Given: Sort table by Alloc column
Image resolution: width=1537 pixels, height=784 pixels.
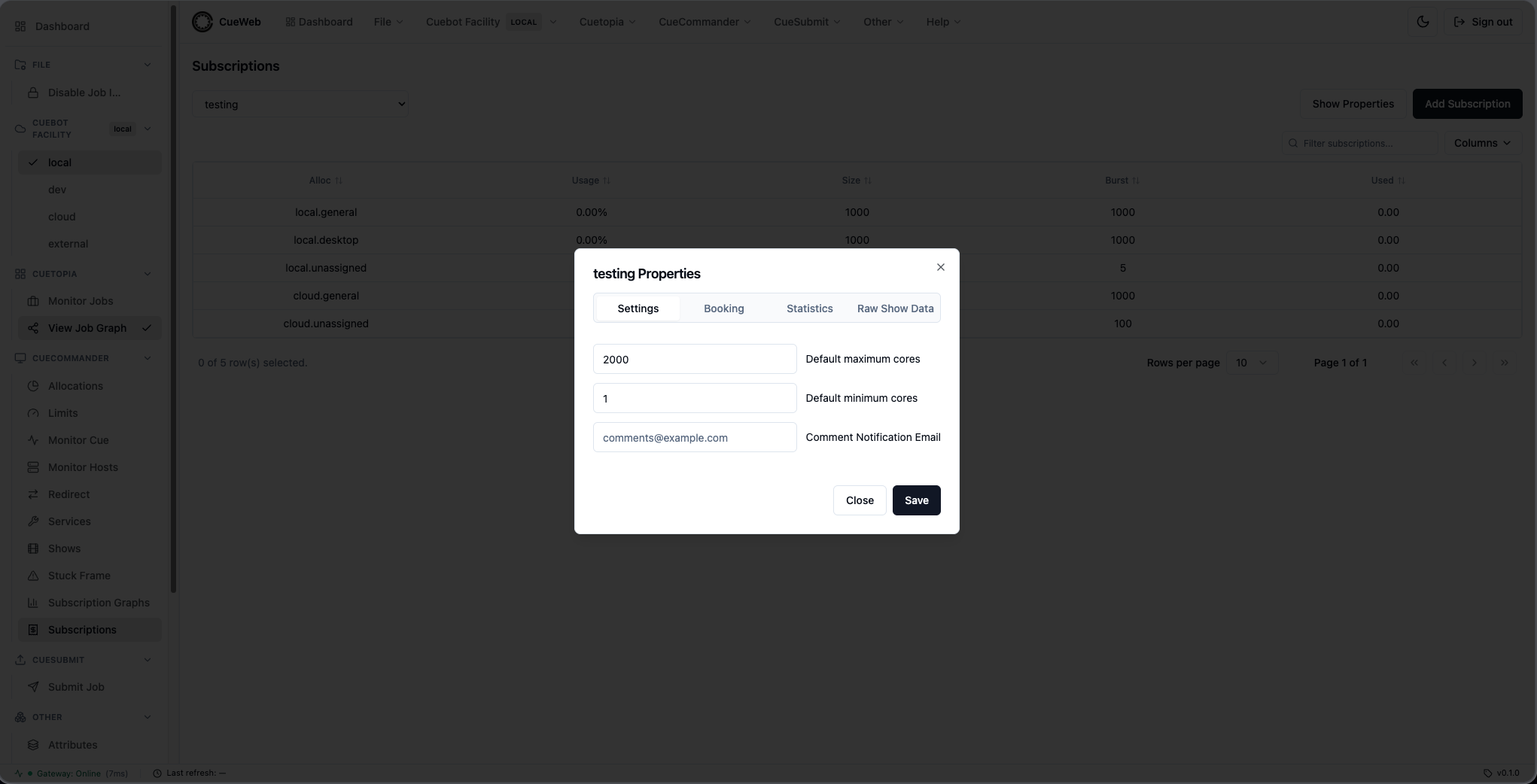Looking at the screenshot, I should (x=325, y=181).
